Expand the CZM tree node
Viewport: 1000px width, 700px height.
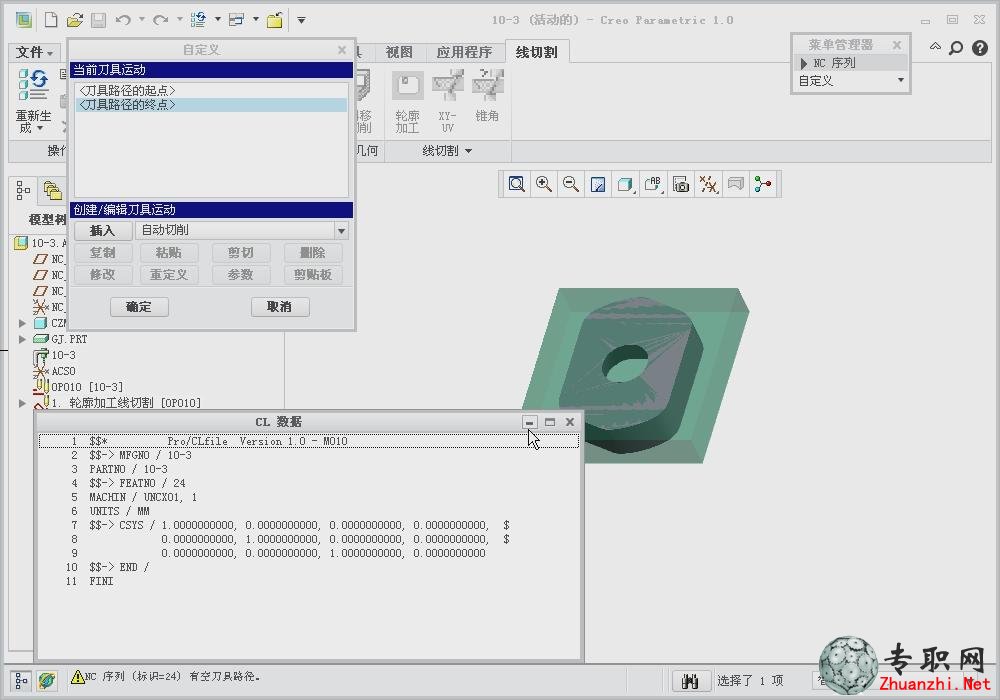pos(22,323)
